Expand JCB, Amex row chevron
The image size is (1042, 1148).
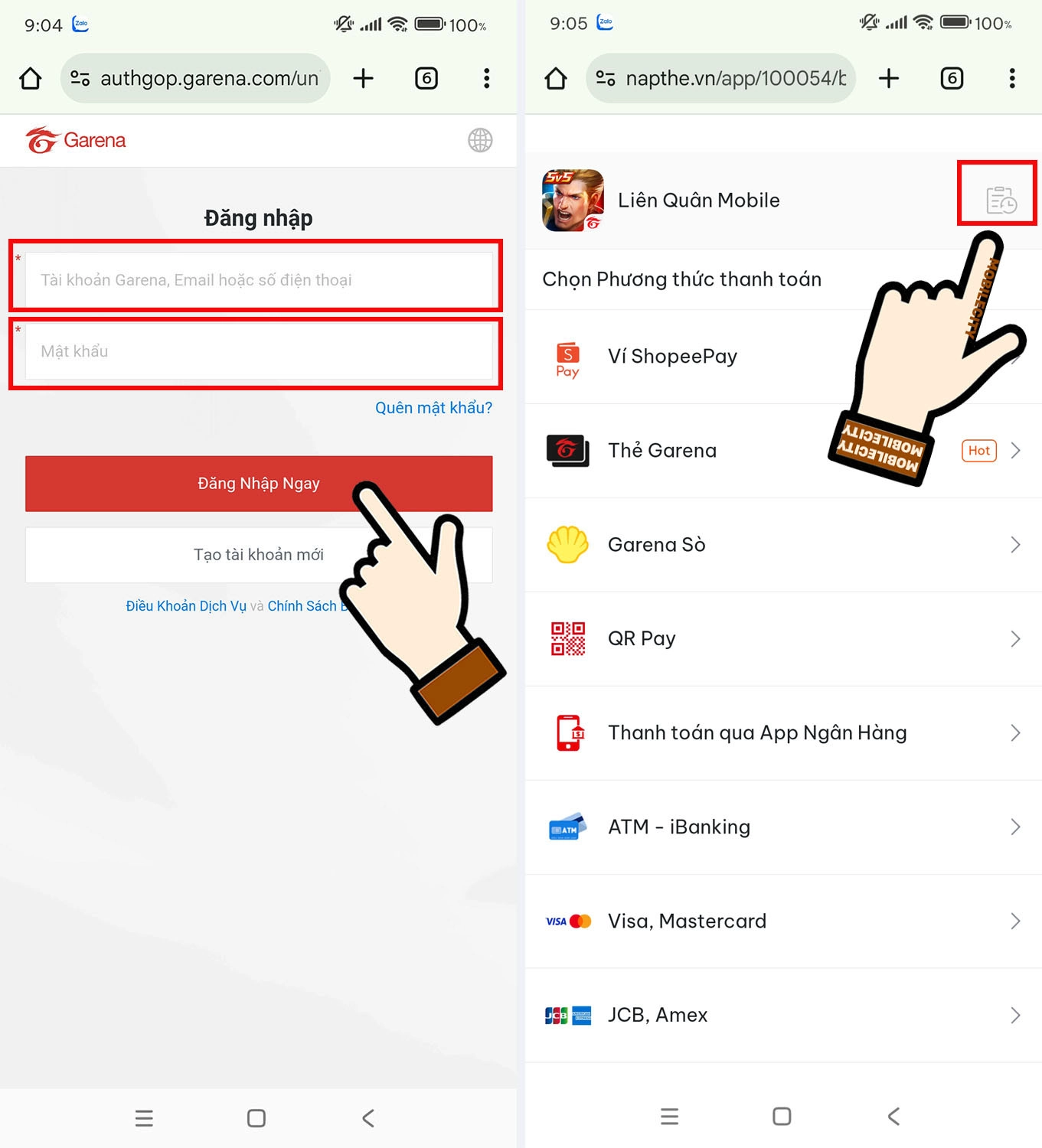(x=1016, y=1016)
